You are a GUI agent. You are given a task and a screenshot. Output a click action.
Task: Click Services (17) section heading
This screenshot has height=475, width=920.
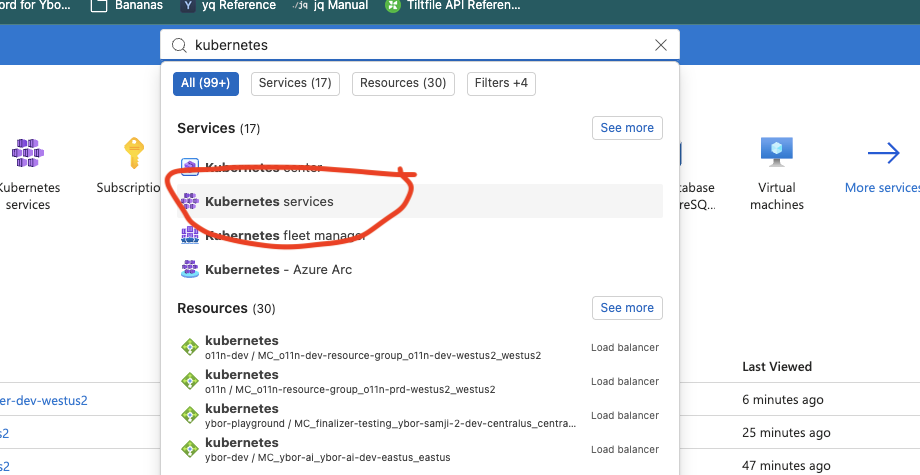(218, 128)
